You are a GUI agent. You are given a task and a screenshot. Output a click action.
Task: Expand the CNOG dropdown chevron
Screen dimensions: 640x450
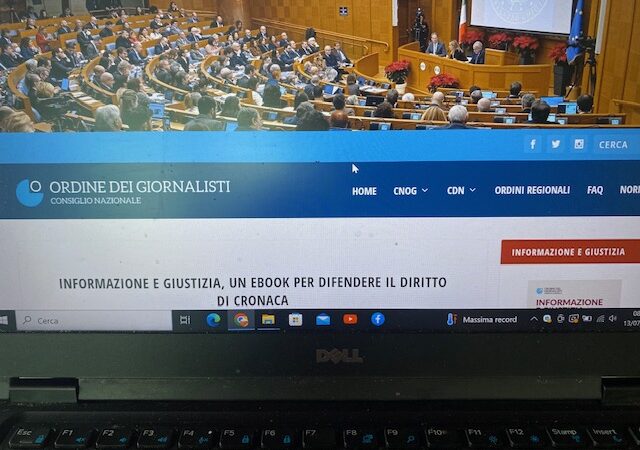coord(425,190)
